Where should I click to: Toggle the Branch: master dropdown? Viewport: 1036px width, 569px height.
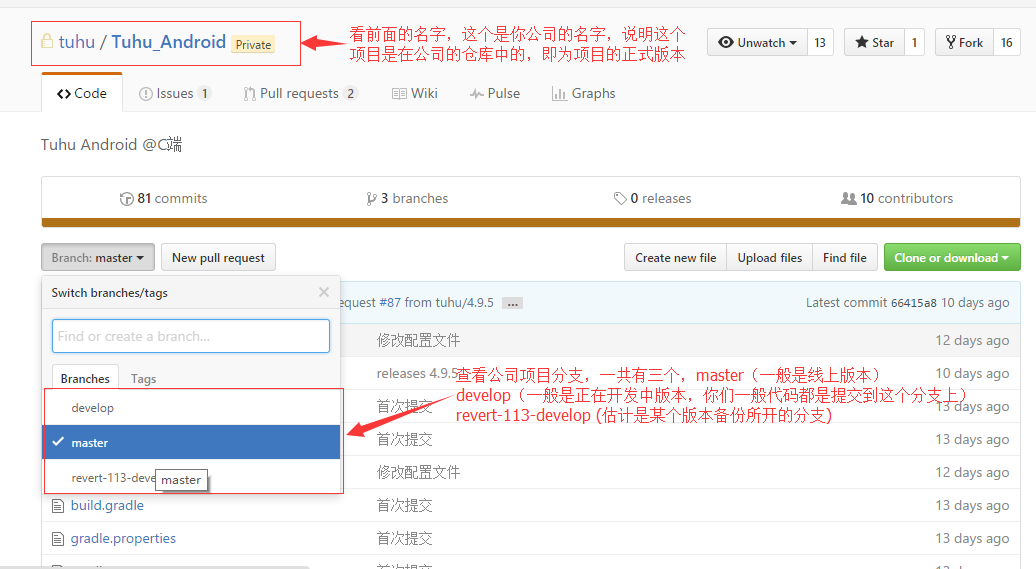coord(98,257)
